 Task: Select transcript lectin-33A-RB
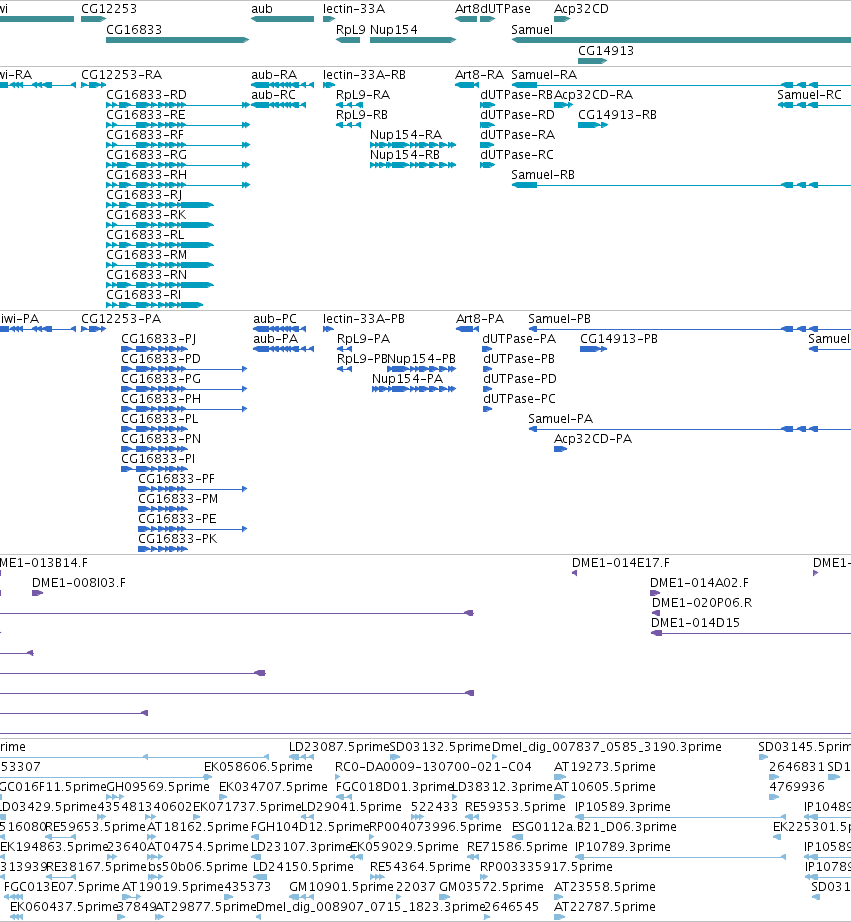tap(364, 75)
